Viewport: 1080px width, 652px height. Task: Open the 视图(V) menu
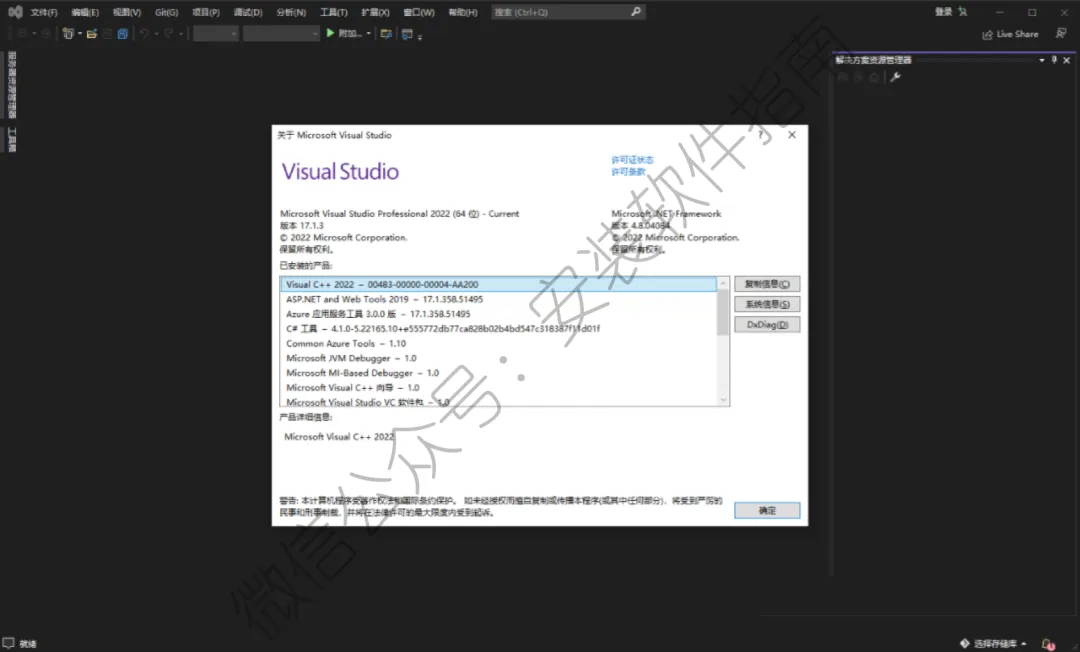[127, 12]
